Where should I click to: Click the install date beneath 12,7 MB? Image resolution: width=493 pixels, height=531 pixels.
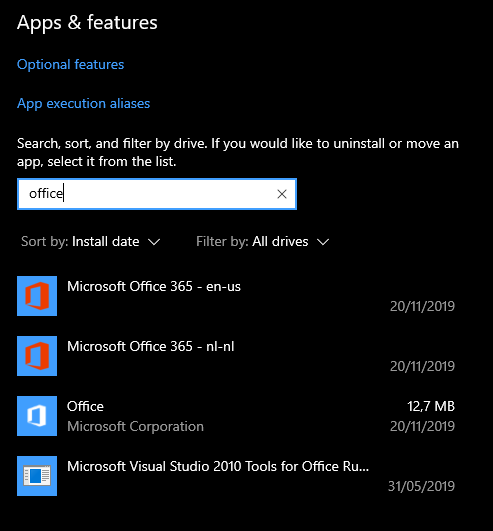coord(422,426)
